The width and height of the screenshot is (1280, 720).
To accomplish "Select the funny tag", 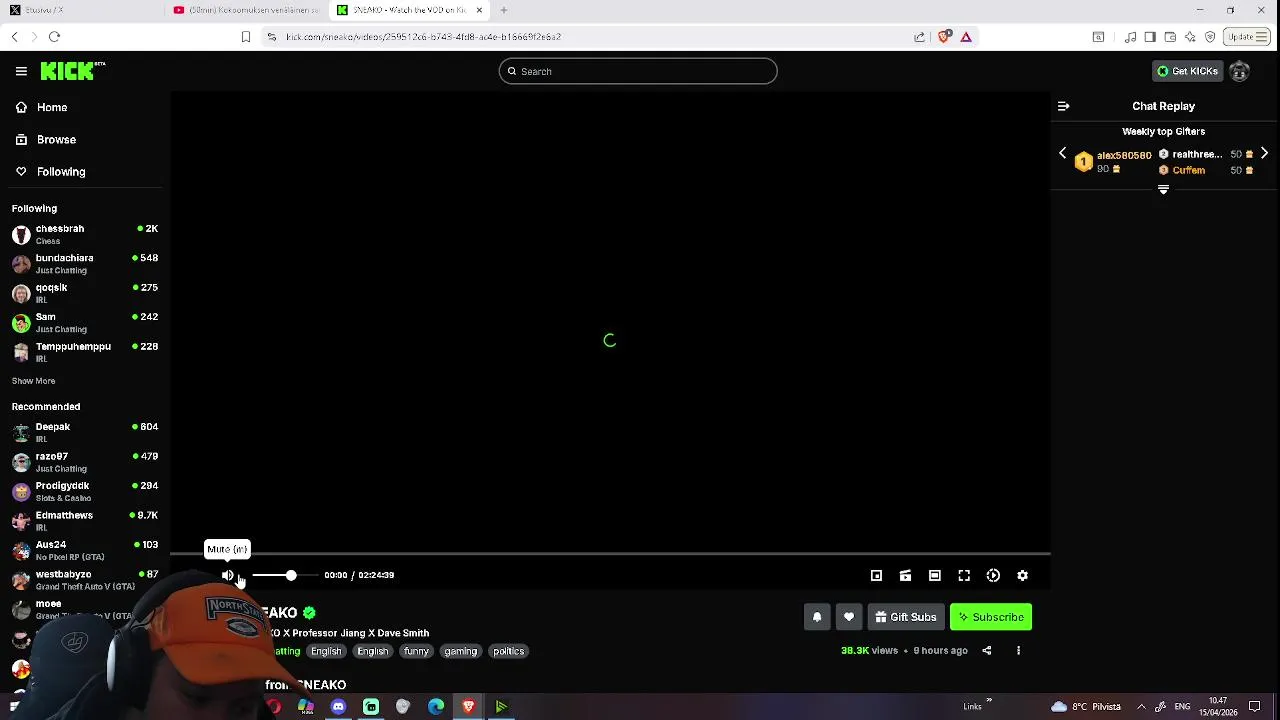I will click(x=416, y=651).
